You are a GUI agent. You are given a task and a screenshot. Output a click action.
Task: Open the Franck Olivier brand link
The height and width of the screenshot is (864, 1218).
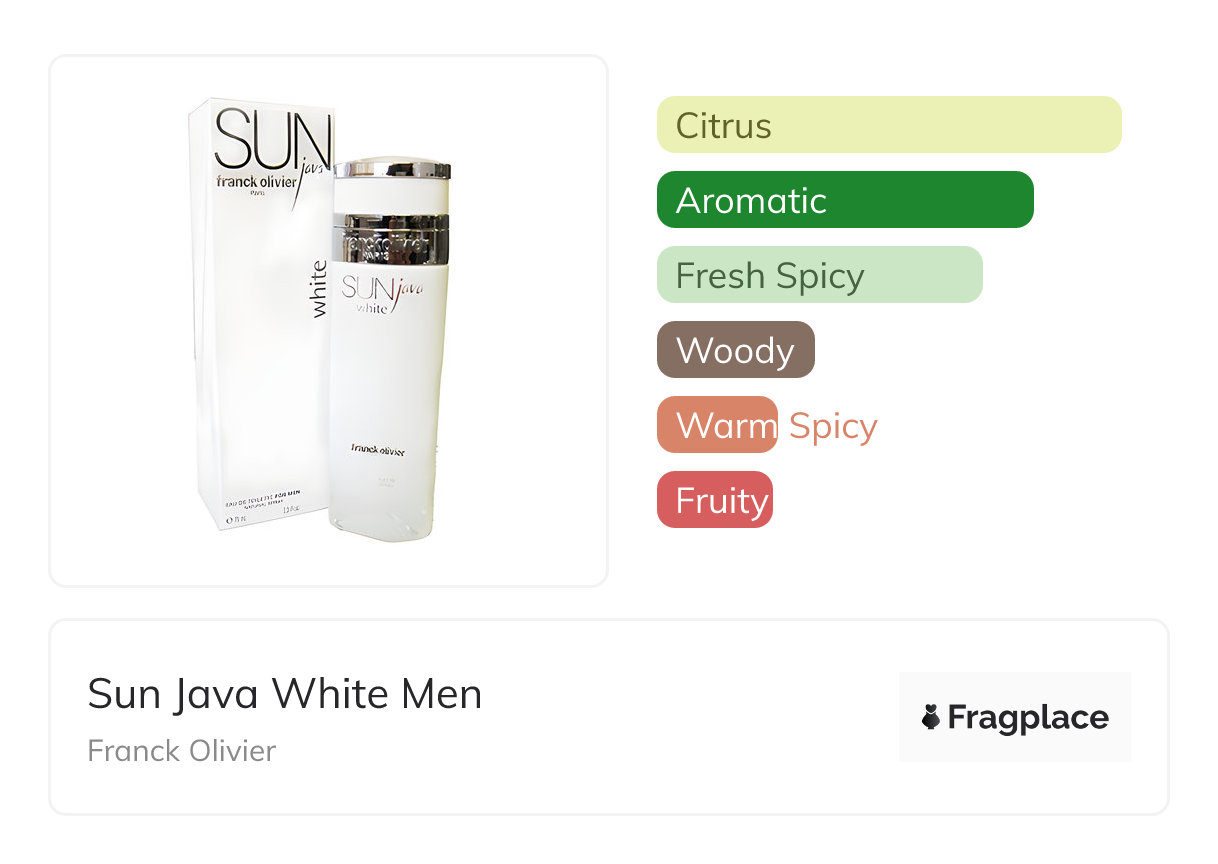(x=182, y=751)
